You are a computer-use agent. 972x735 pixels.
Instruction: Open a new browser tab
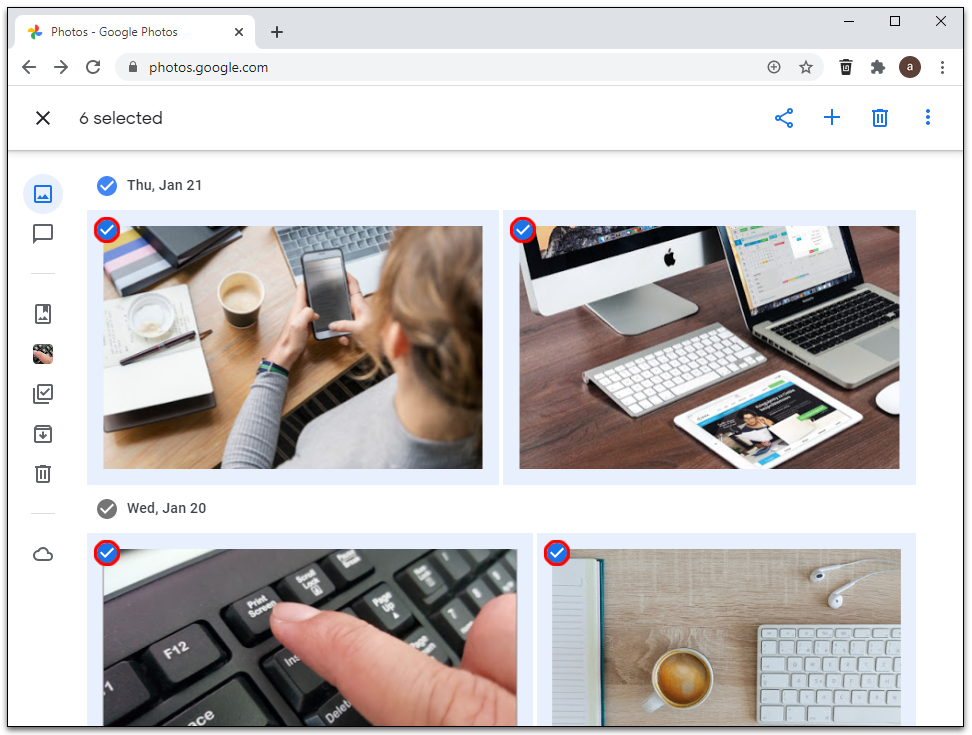click(x=277, y=32)
